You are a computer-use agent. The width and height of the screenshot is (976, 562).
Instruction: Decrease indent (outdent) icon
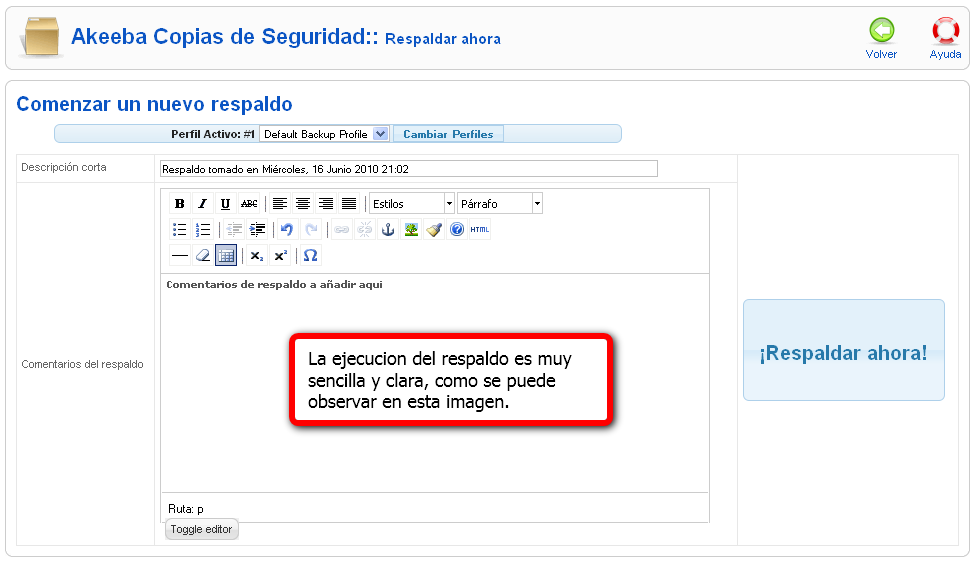click(x=233, y=230)
